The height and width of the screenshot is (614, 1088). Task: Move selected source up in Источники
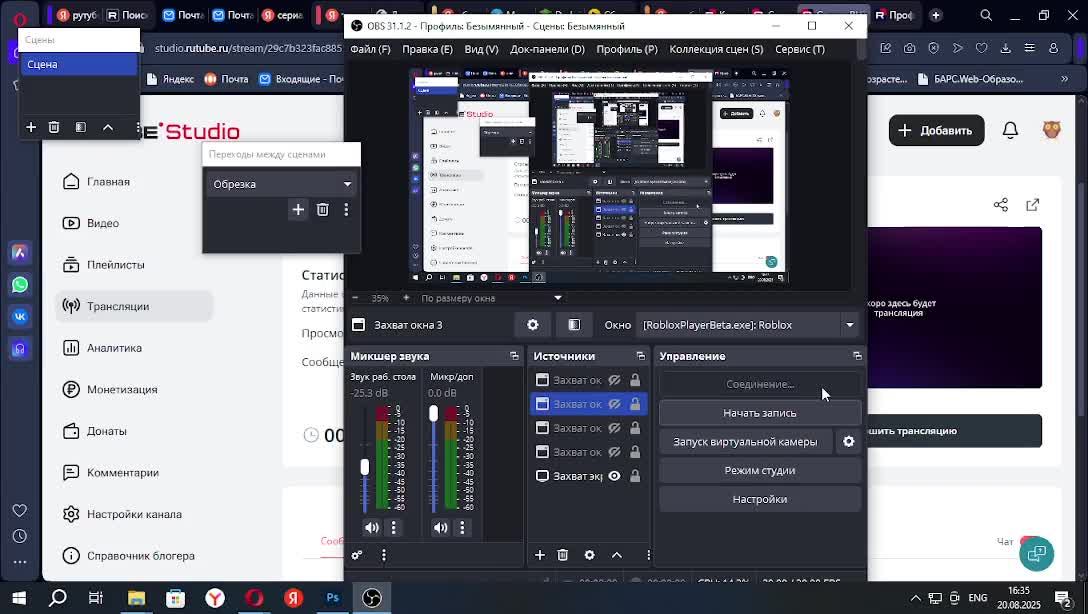[616, 555]
